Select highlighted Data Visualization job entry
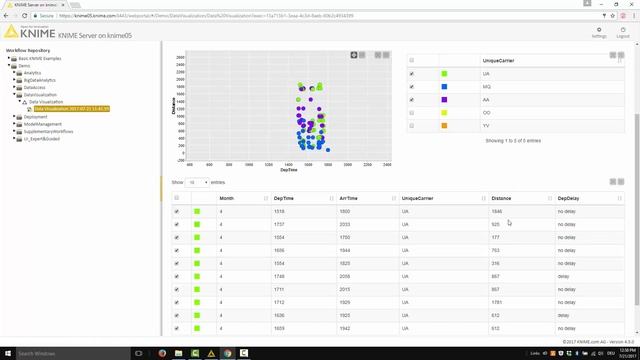This screenshot has height=360, width=640. tap(72, 109)
